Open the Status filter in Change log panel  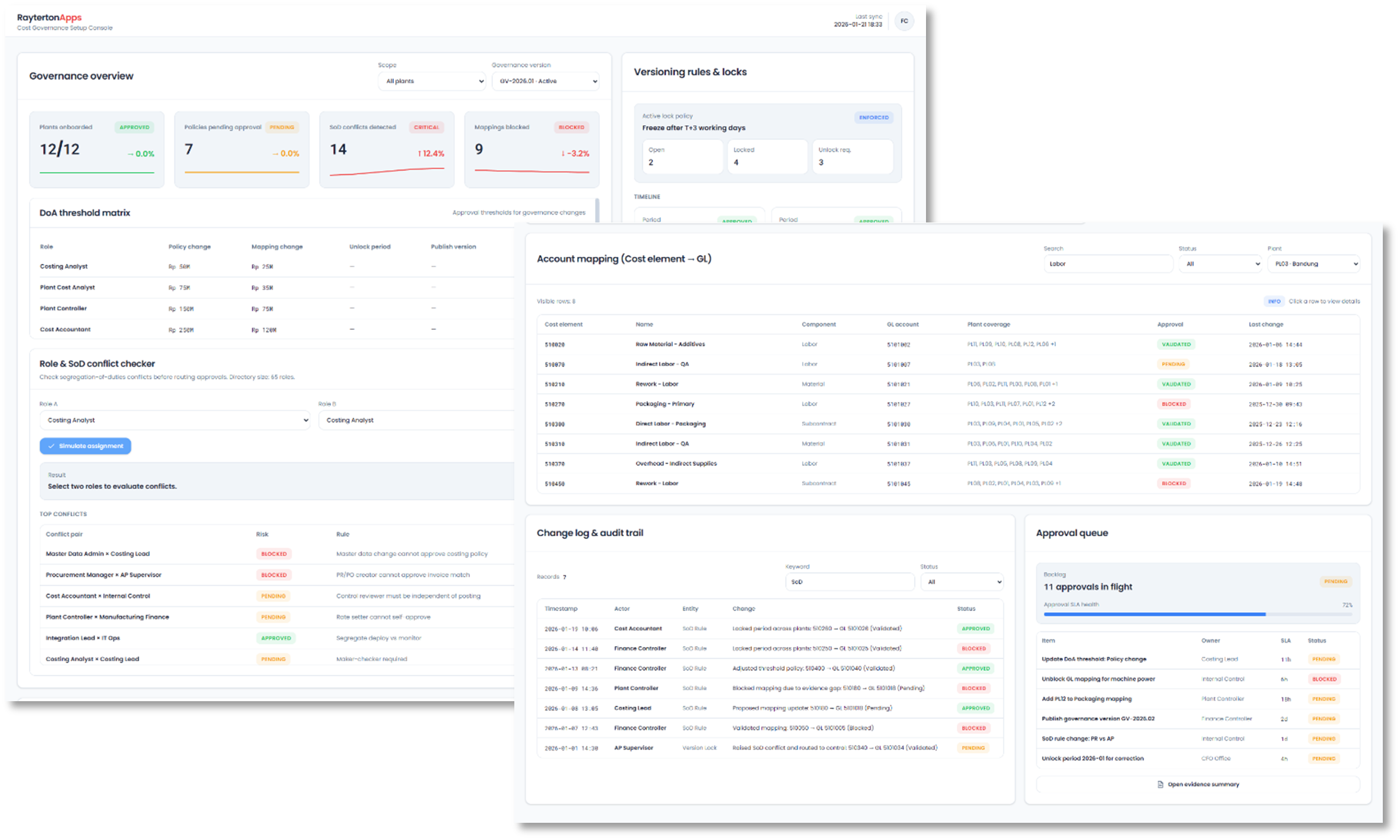coord(962,582)
